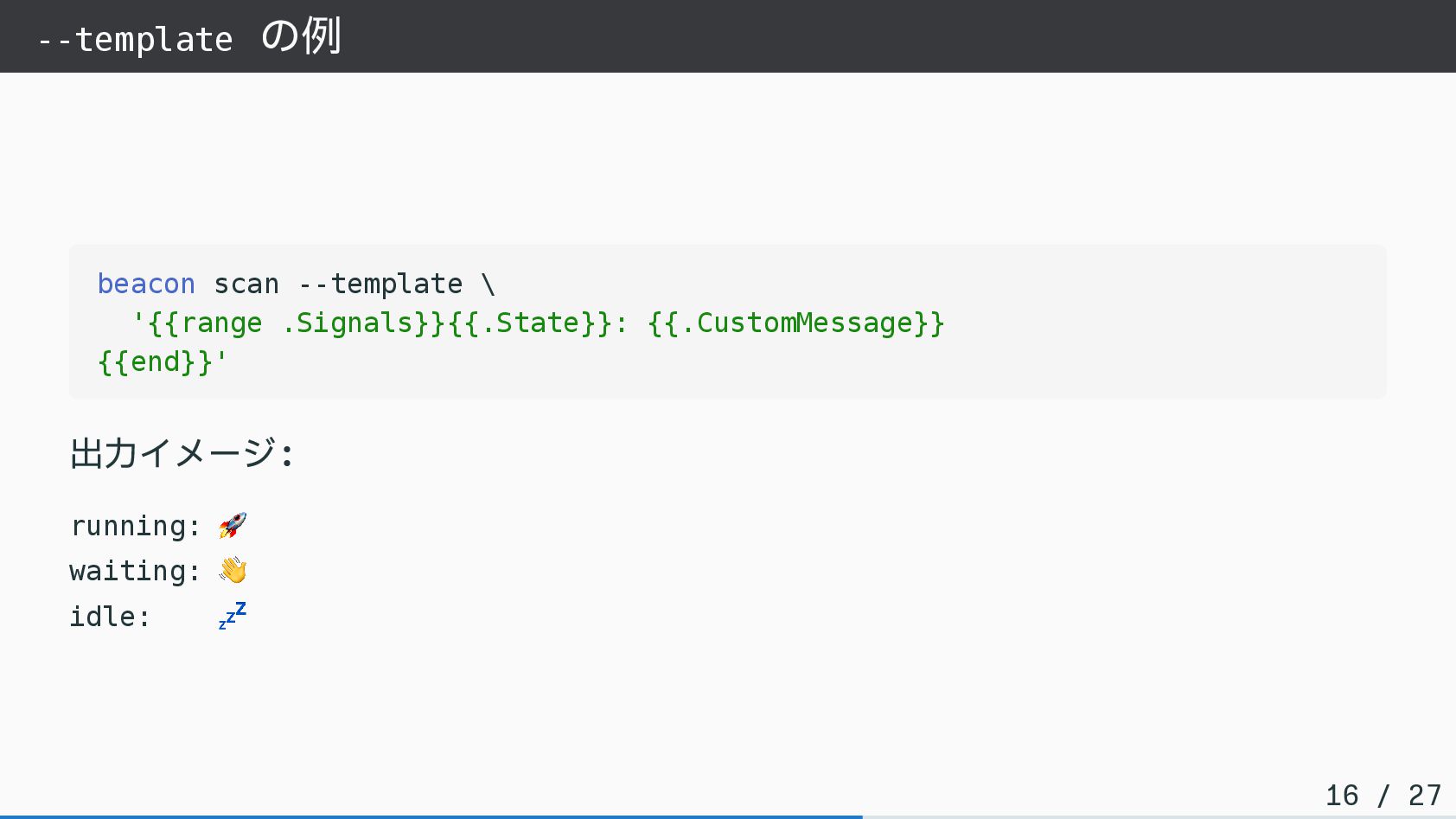1456x819 pixels.
Task: Click the unfilled part of the progress bar
Action: (x=1159, y=816)
